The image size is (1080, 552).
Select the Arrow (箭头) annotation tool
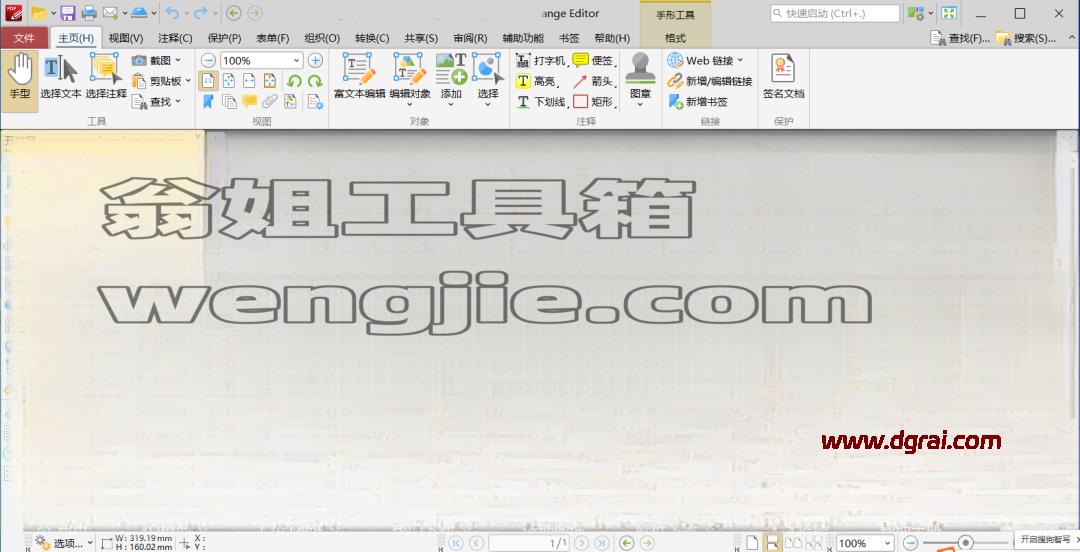coord(594,81)
